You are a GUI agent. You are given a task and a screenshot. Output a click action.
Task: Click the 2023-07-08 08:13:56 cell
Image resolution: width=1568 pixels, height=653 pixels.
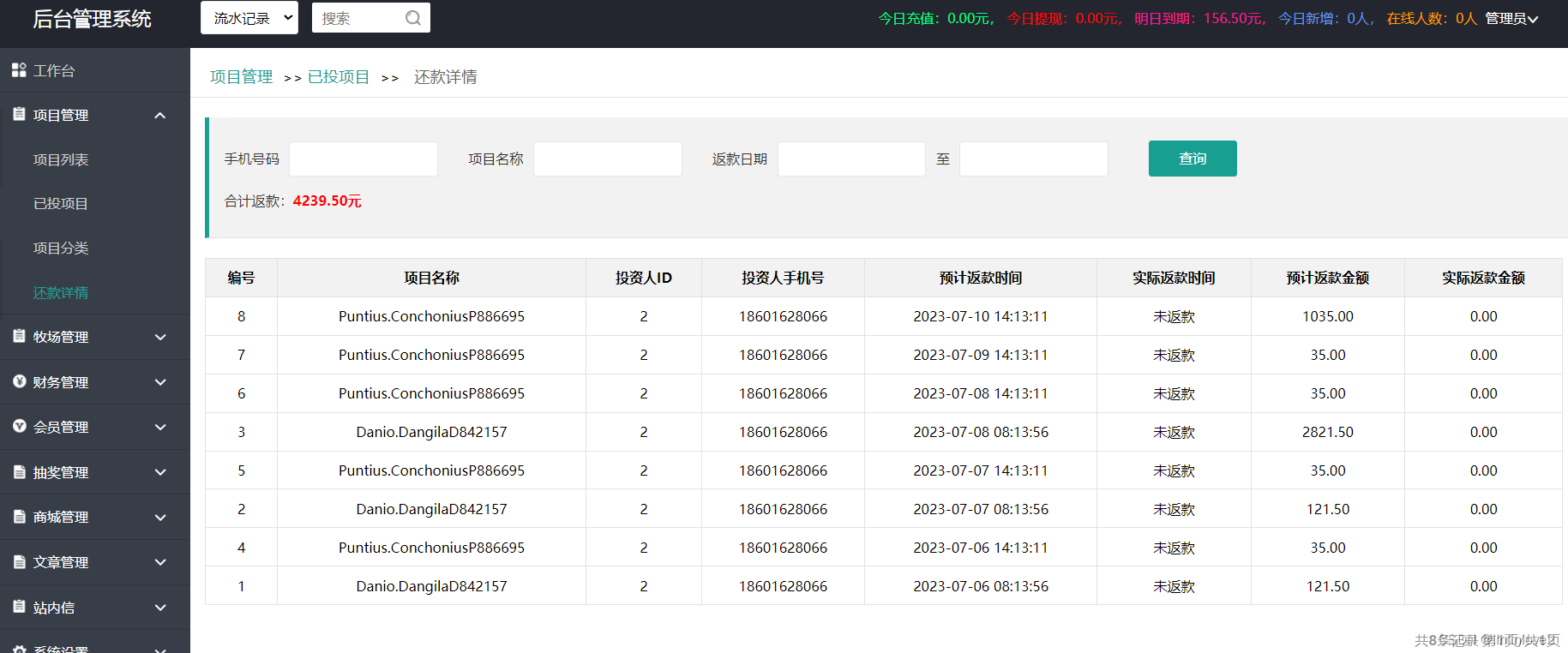coord(981,432)
